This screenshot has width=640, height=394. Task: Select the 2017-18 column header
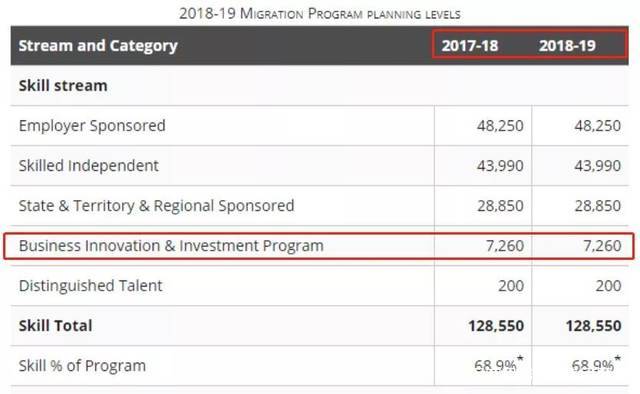pyautogui.click(x=470, y=46)
